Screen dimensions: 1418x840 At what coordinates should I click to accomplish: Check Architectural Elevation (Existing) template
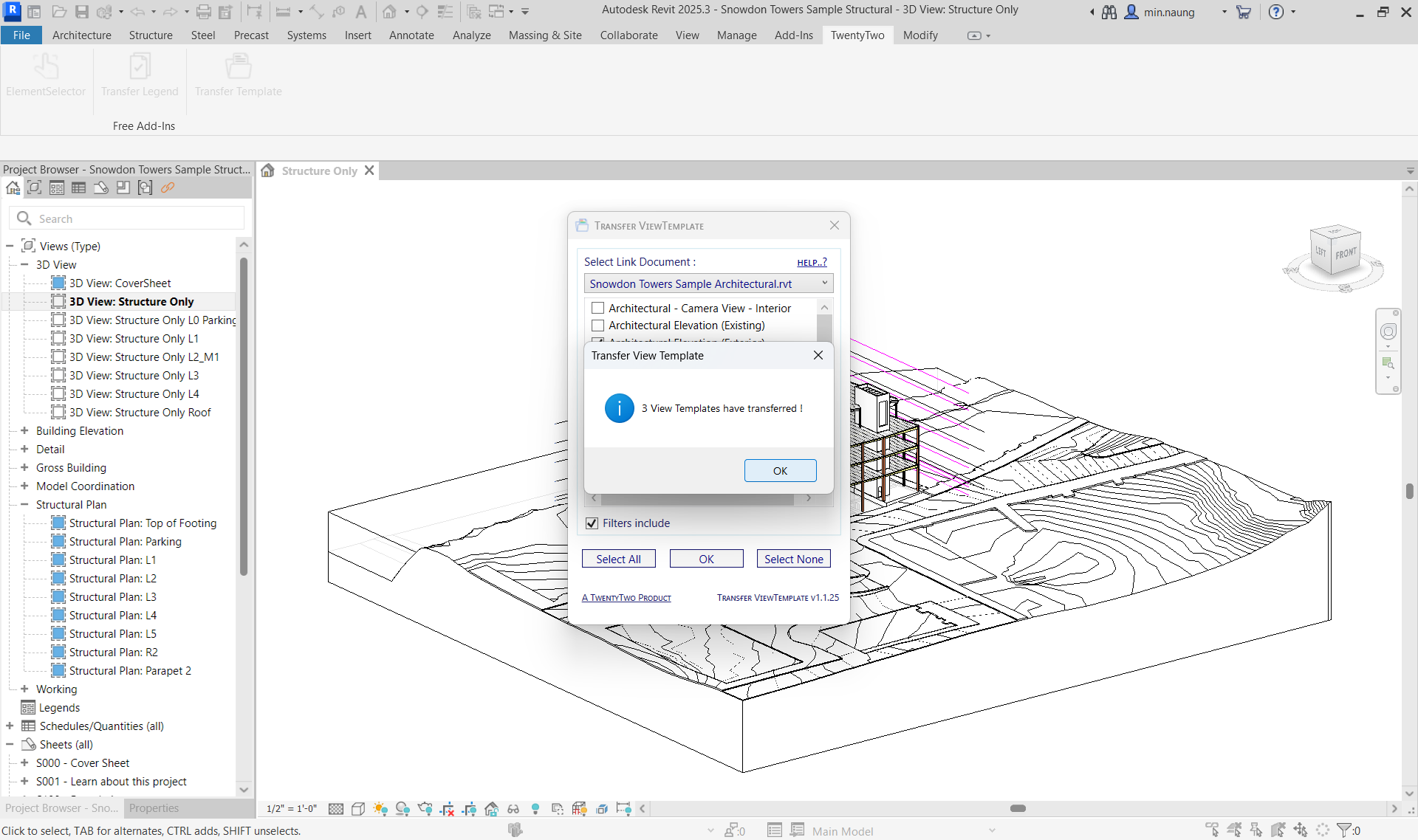tap(598, 326)
